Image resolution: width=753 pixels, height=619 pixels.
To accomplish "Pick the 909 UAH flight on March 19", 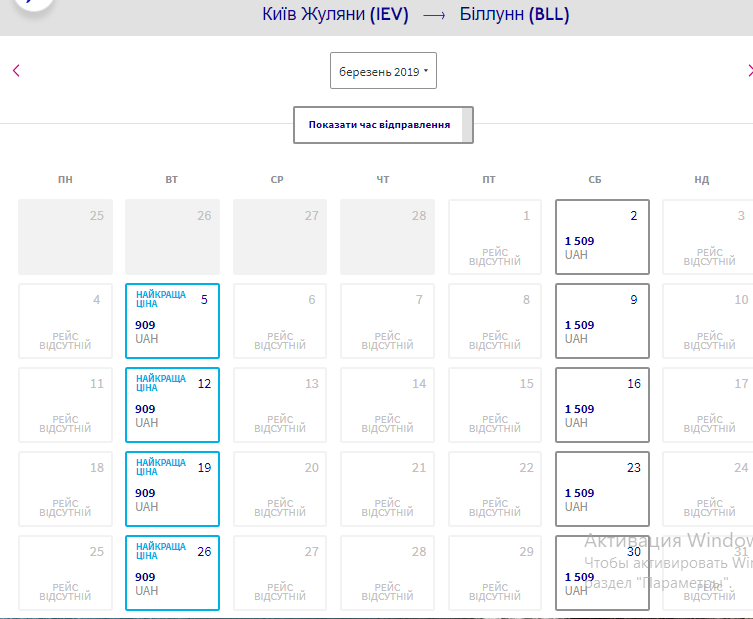I will click(x=172, y=489).
